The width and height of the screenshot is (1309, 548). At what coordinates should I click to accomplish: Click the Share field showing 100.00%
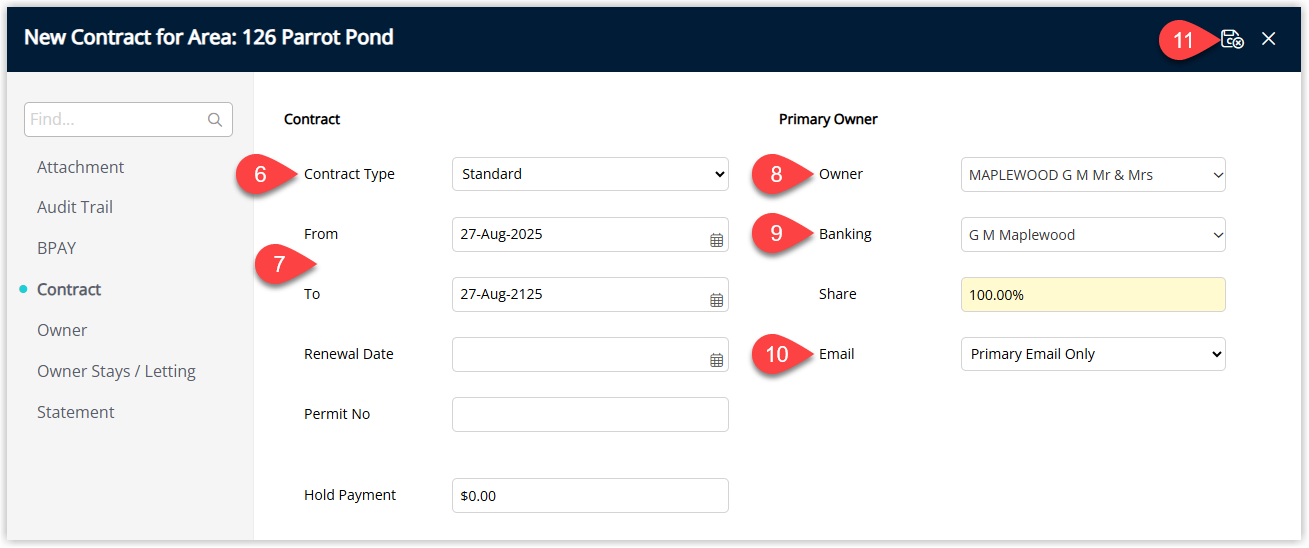pyautogui.click(x=1093, y=294)
